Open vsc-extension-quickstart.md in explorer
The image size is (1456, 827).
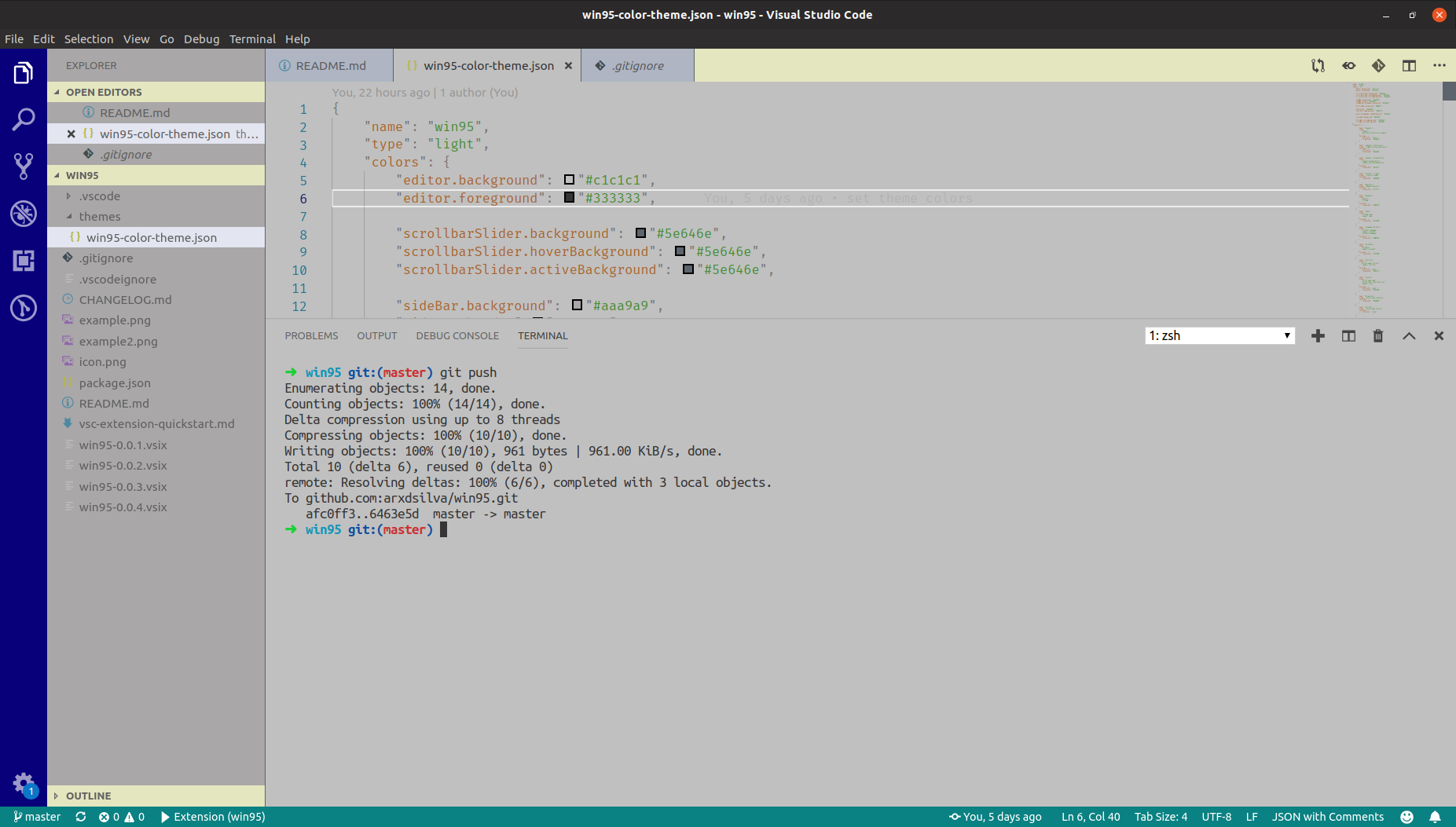[156, 424]
